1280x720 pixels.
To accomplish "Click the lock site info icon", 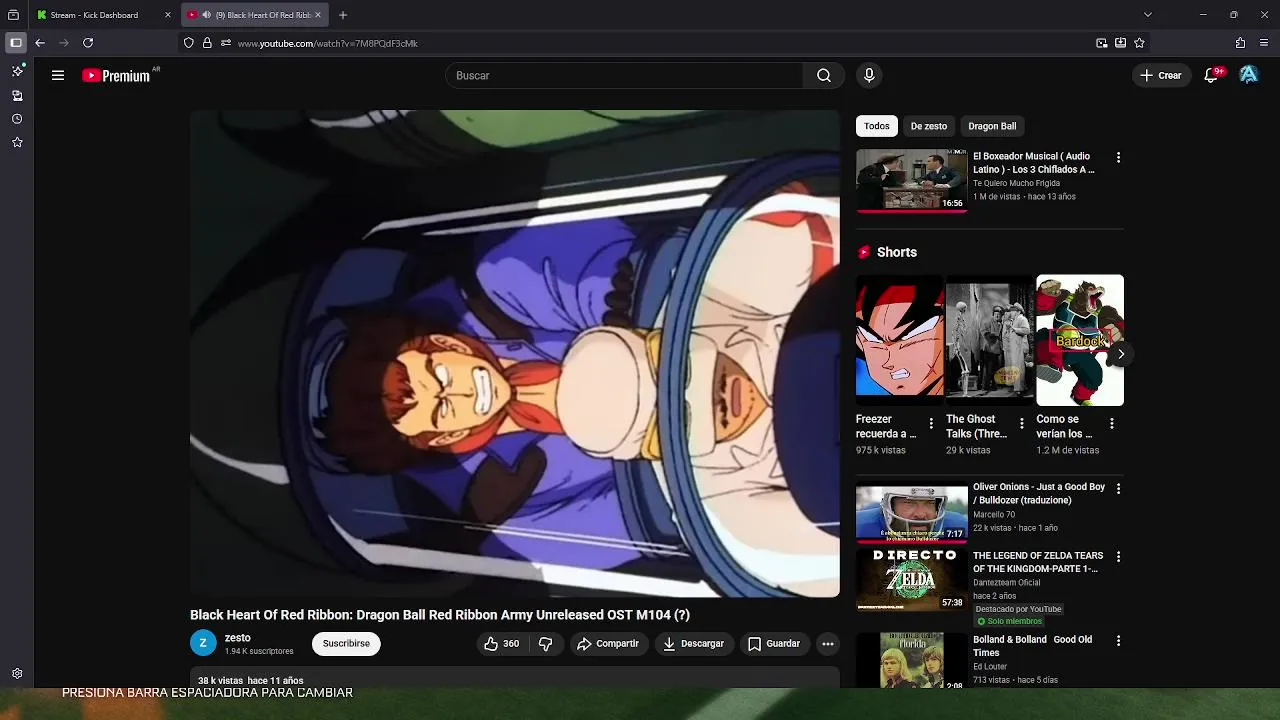I will coord(207,43).
